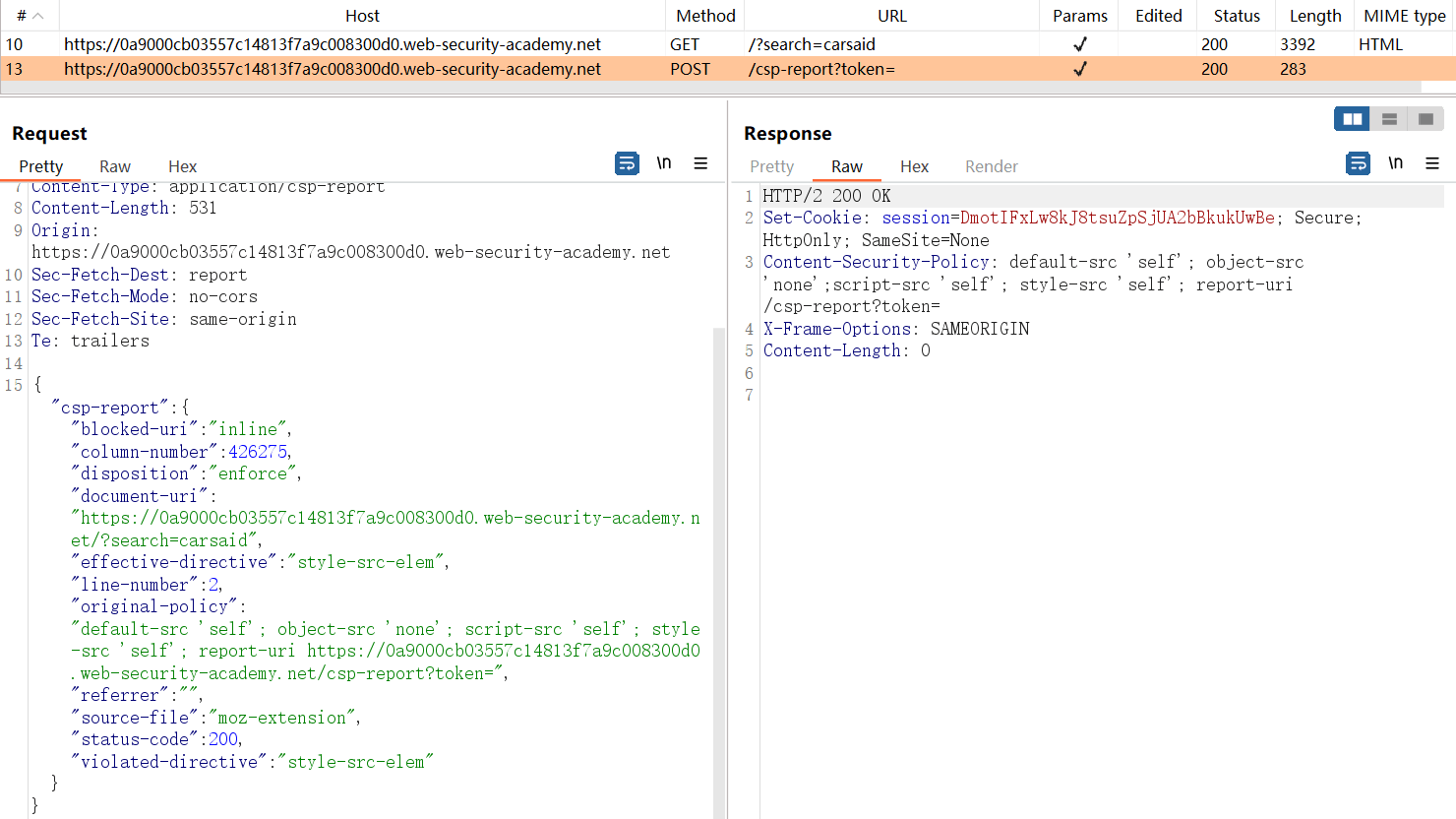Toggle word wrap icon in Request panel
This screenshot has height=819, width=1456.
(627, 163)
